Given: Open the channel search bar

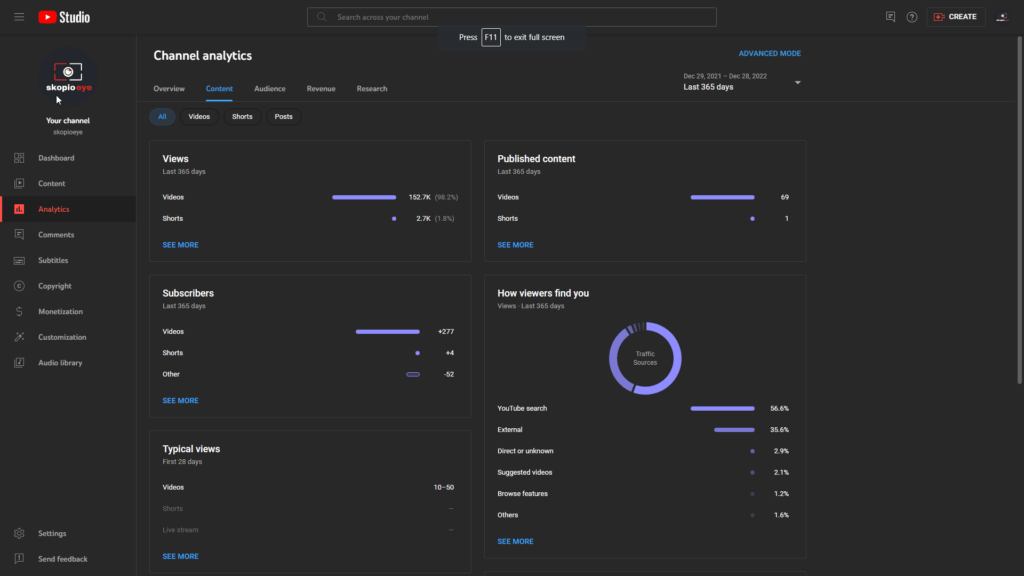Looking at the screenshot, I should [512, 16].
